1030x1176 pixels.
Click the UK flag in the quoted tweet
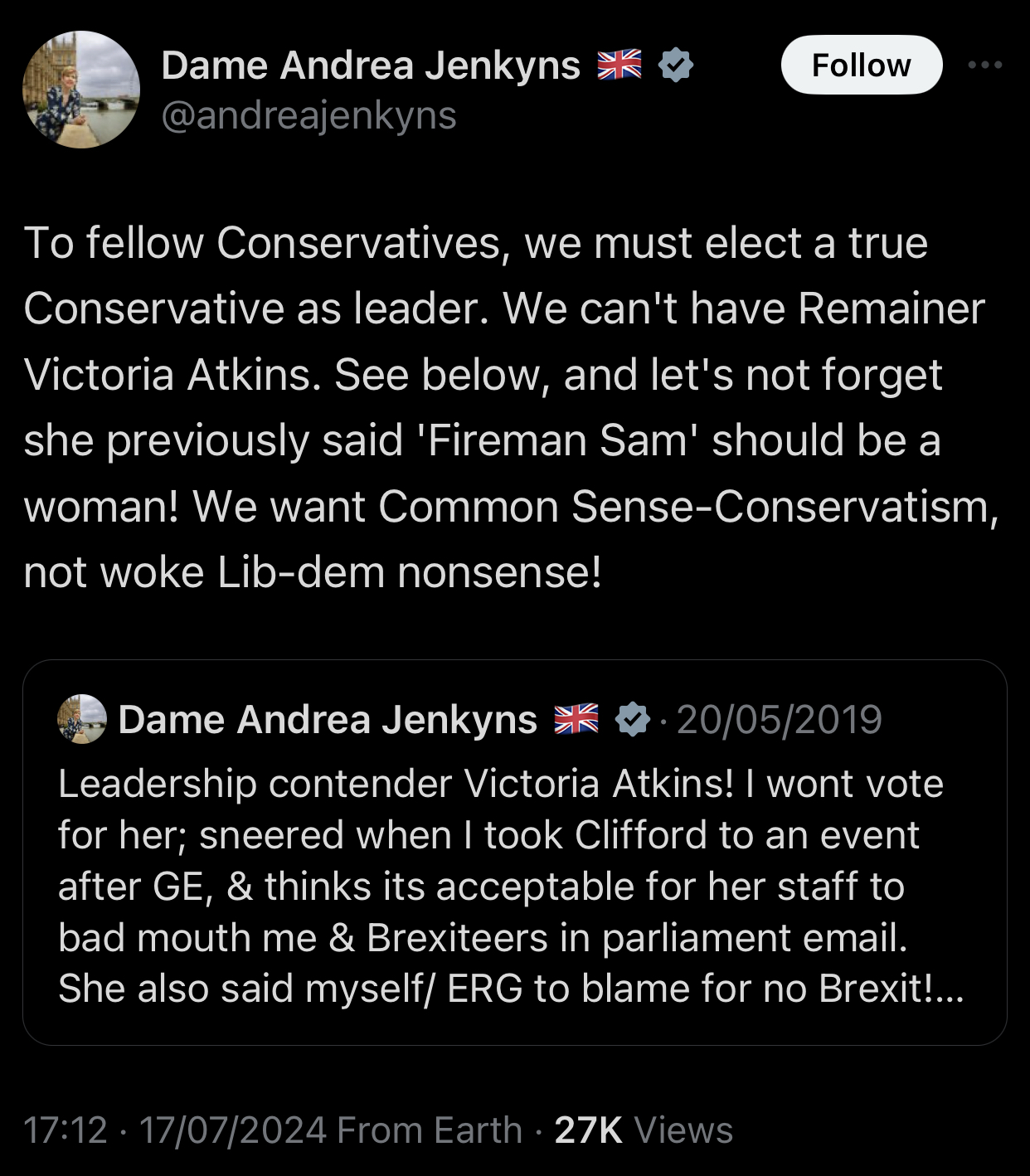click(x=576, y=719)
